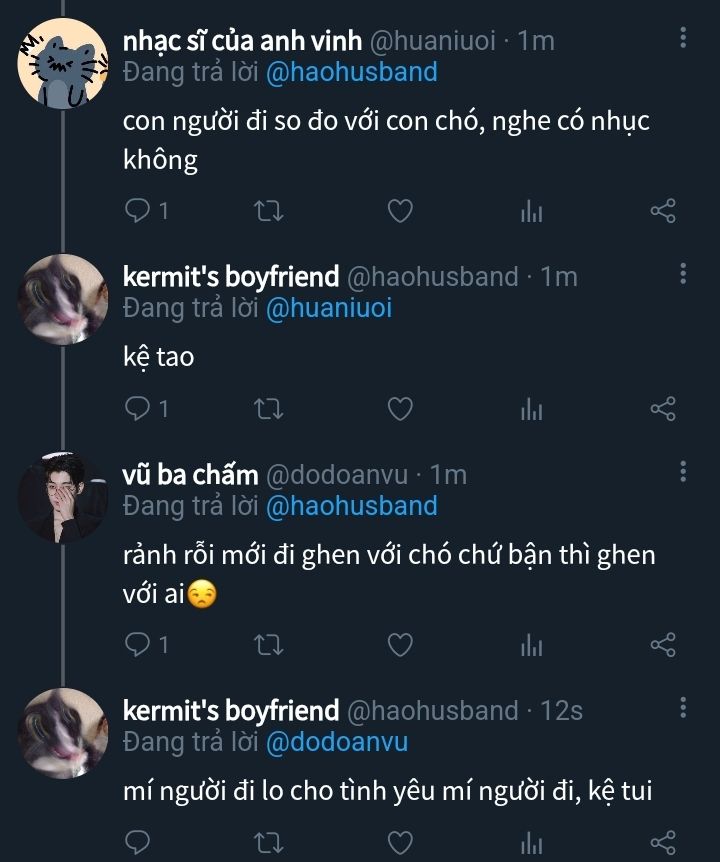Like vũ ba chấm's tweet
Viewport: 720px width, 862px height.
click(400, 645)
